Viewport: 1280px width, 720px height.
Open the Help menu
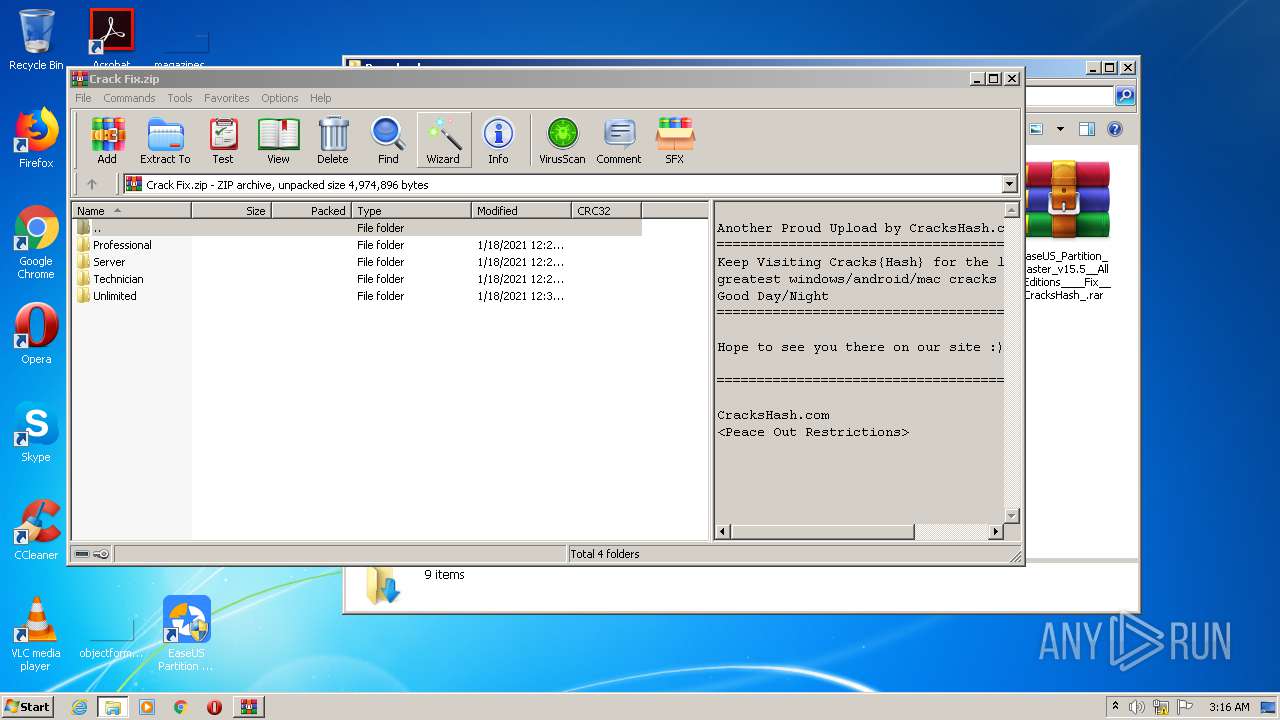[320, 98]
